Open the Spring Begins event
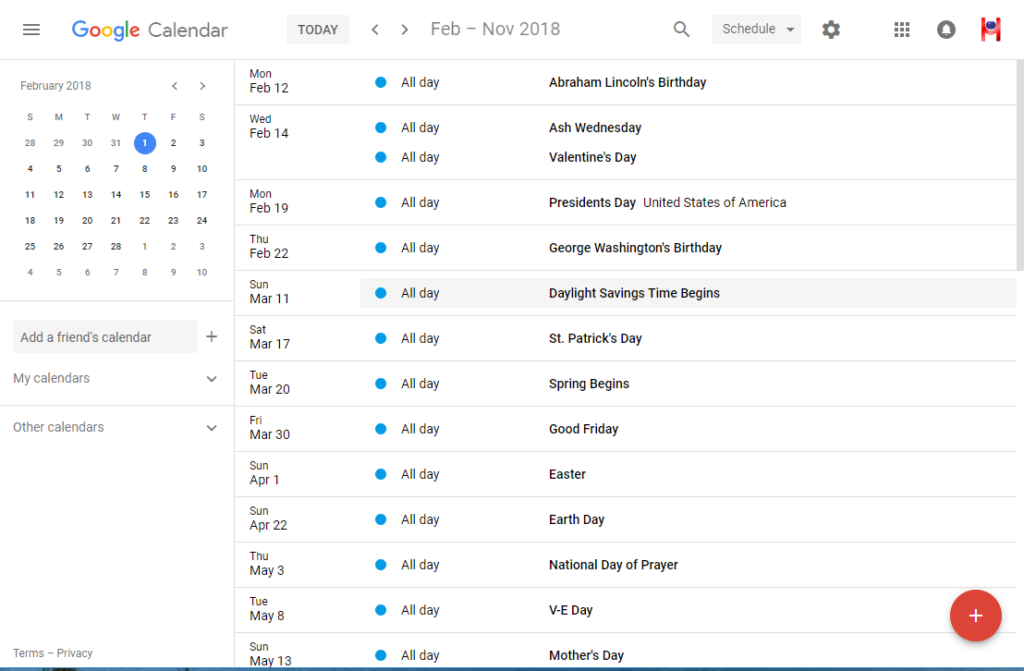The height and width of the screenshot is (671, 1024). point(588,384)
